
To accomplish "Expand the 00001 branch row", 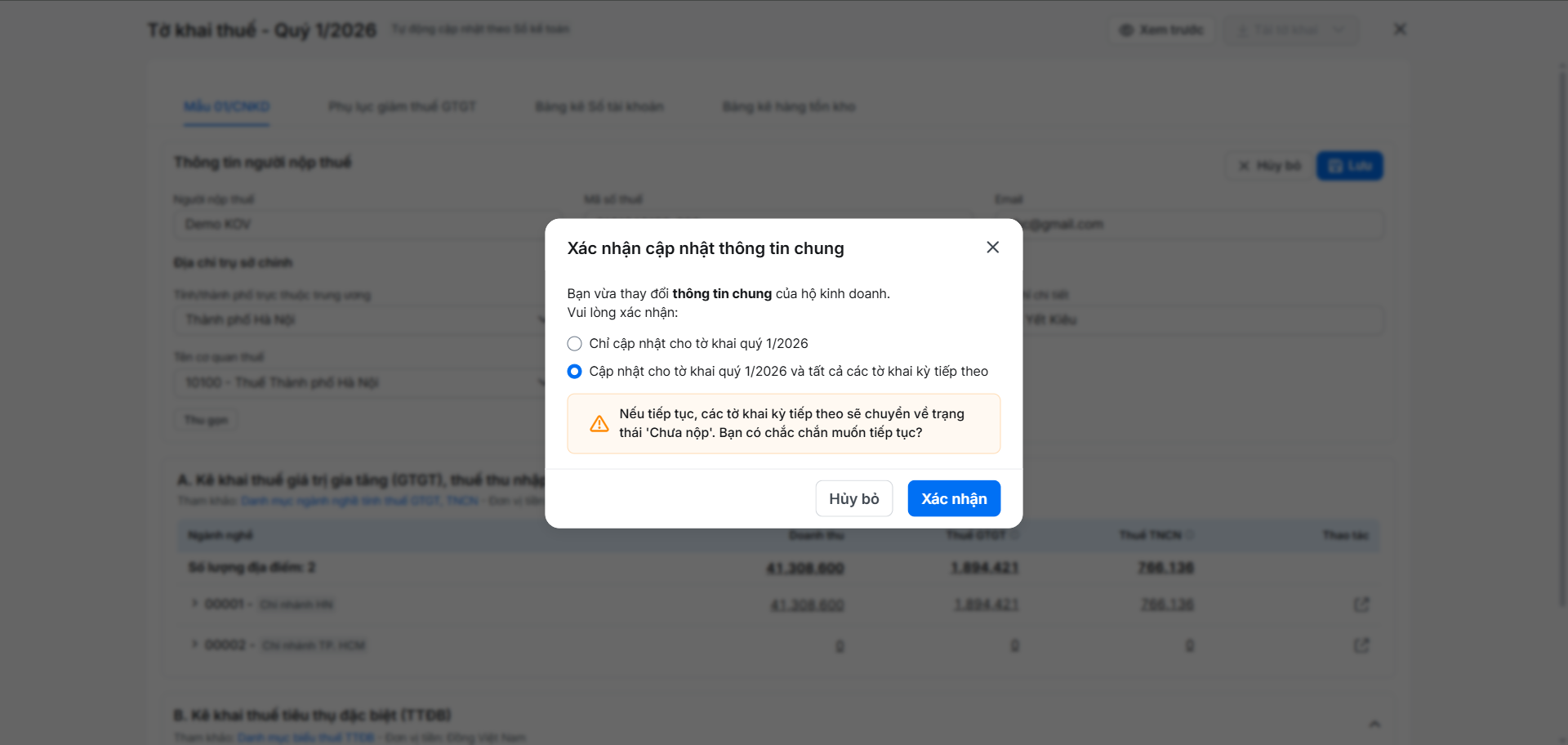I will pyautogui.click(x=194, y=604).
